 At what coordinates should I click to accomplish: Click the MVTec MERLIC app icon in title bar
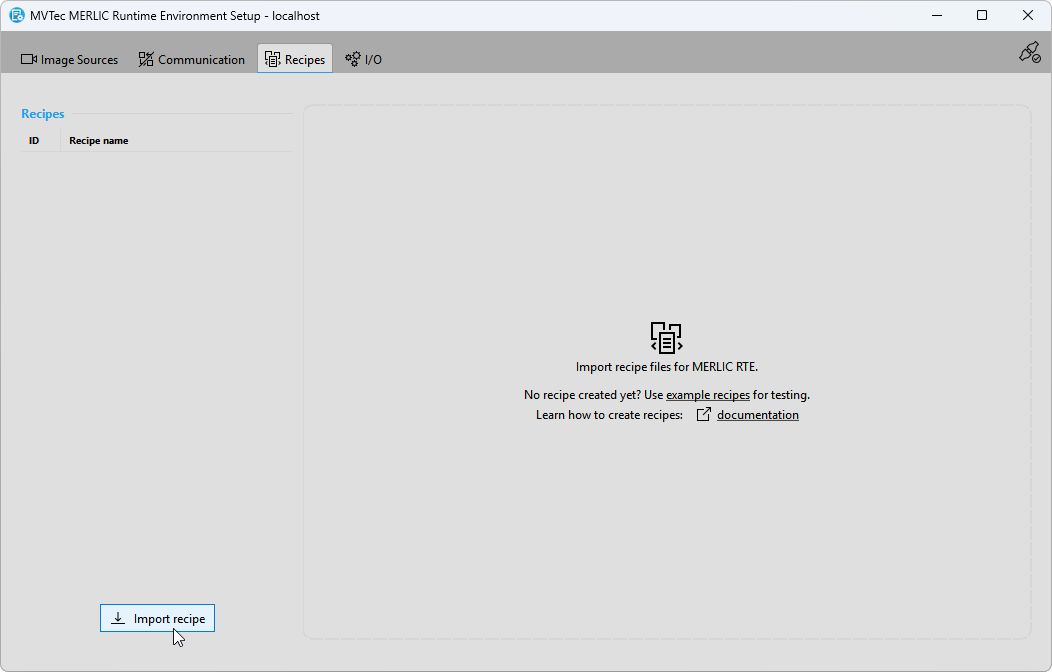point(17,16)
